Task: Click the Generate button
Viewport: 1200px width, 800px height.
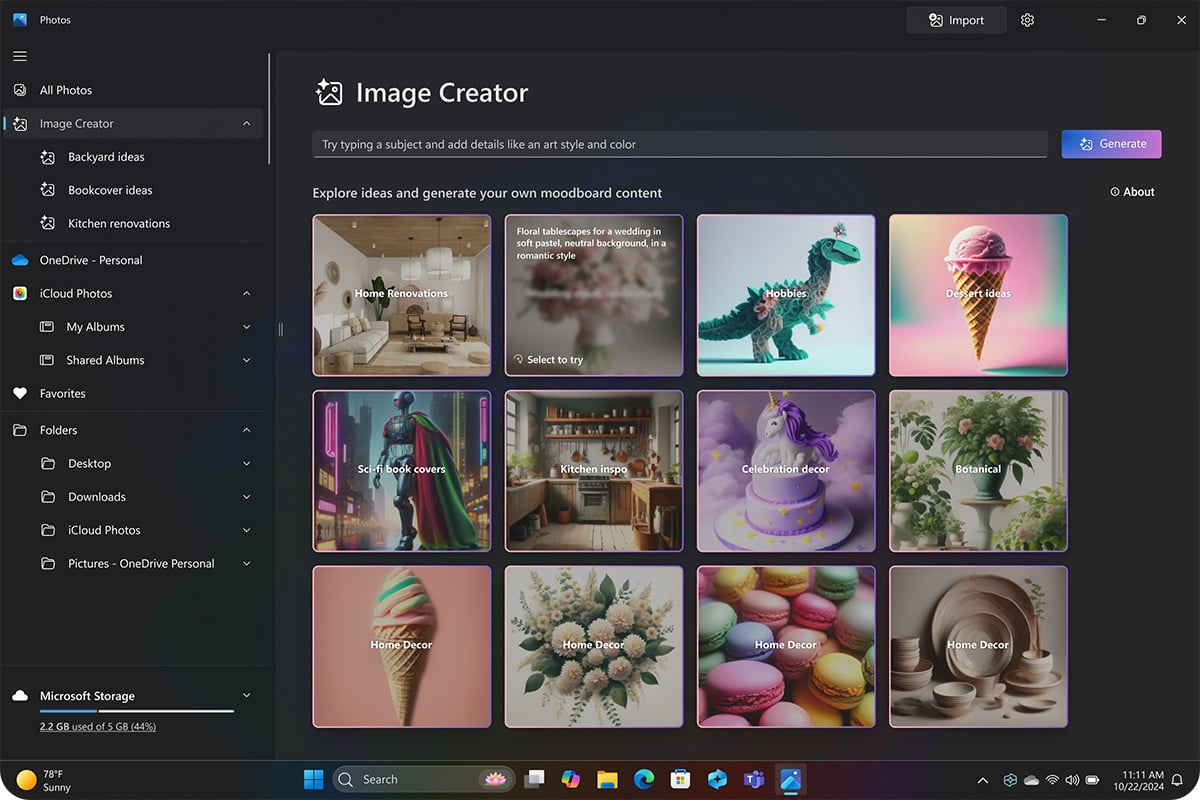Action: click(1111, 144)
